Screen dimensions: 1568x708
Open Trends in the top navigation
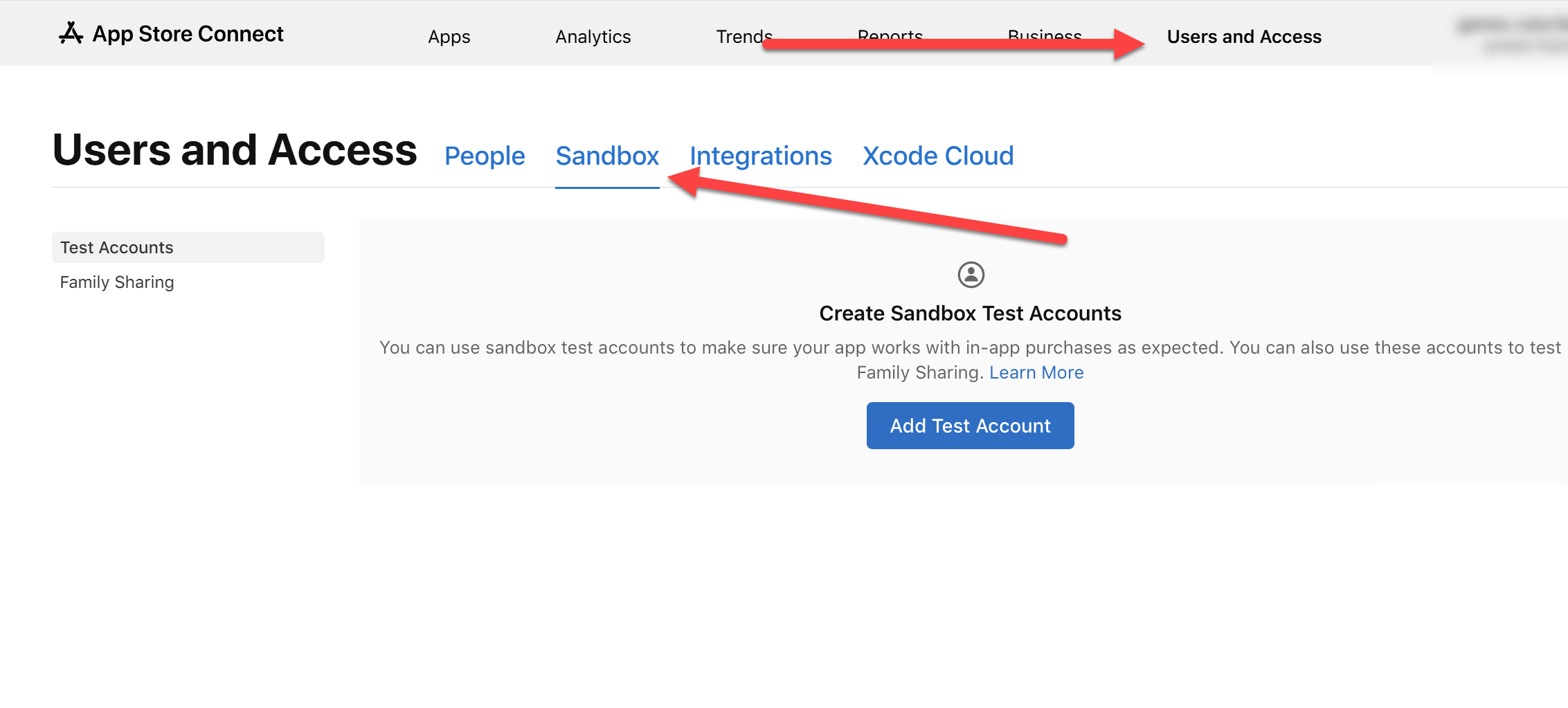point(744,37)
